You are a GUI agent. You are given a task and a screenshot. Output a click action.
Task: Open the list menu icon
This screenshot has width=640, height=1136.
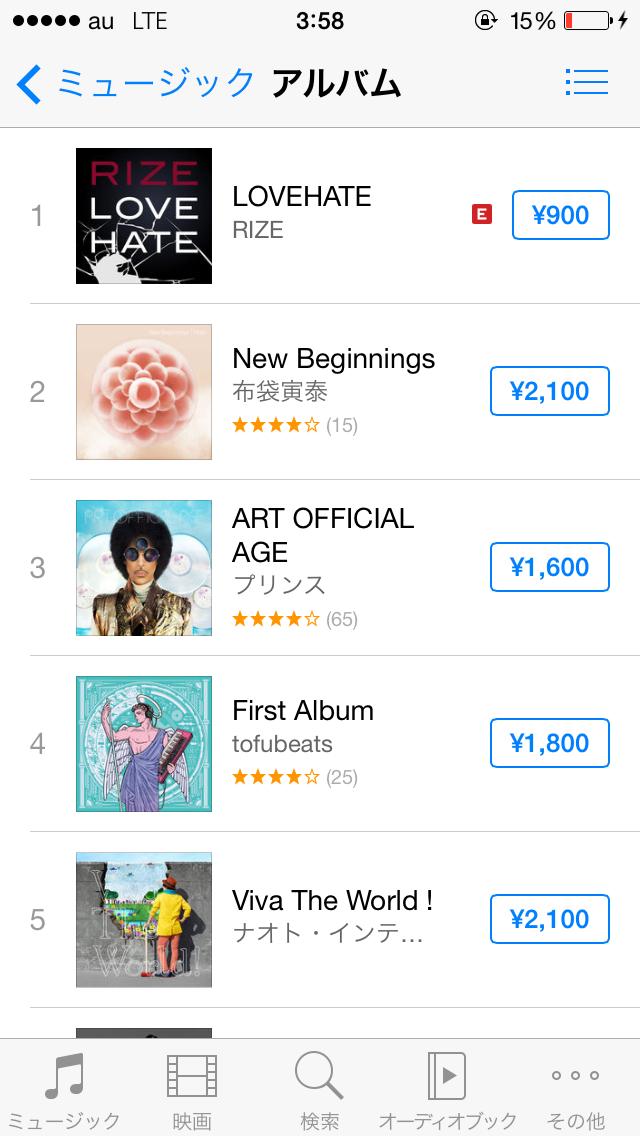click(x=586, y=82)
